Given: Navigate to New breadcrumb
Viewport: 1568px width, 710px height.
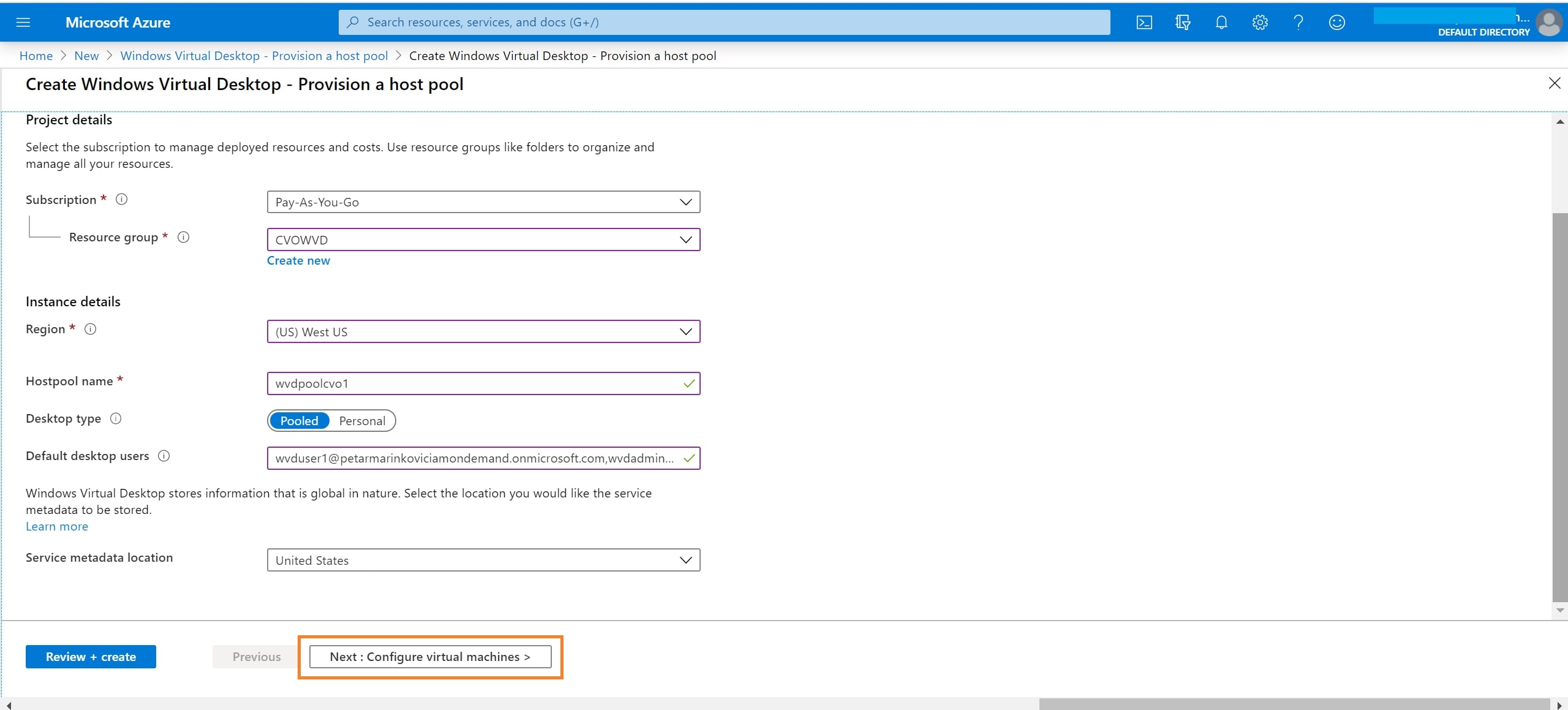Looking at the screenshot, I should pyautogui.click(x=86, y=56).
